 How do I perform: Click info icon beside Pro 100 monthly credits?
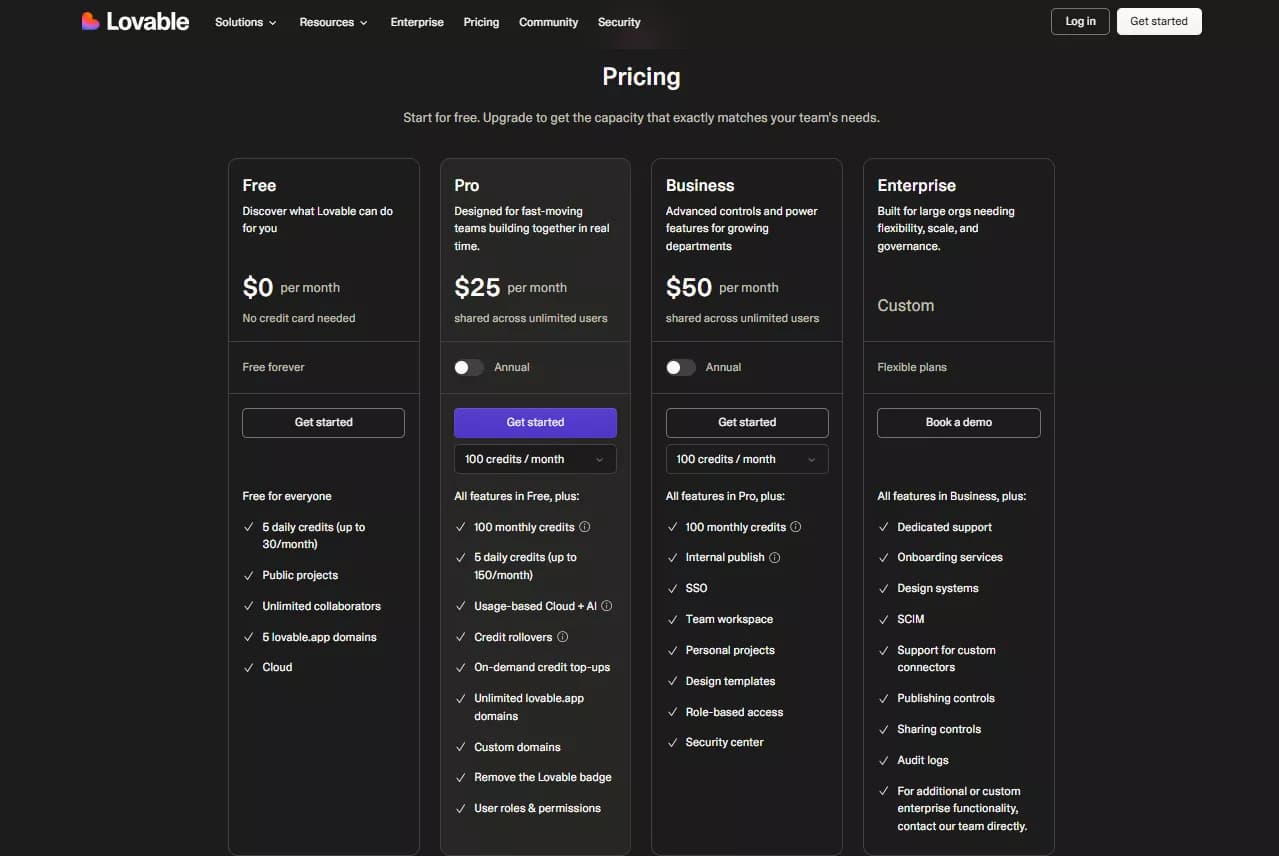pos(585,527)
